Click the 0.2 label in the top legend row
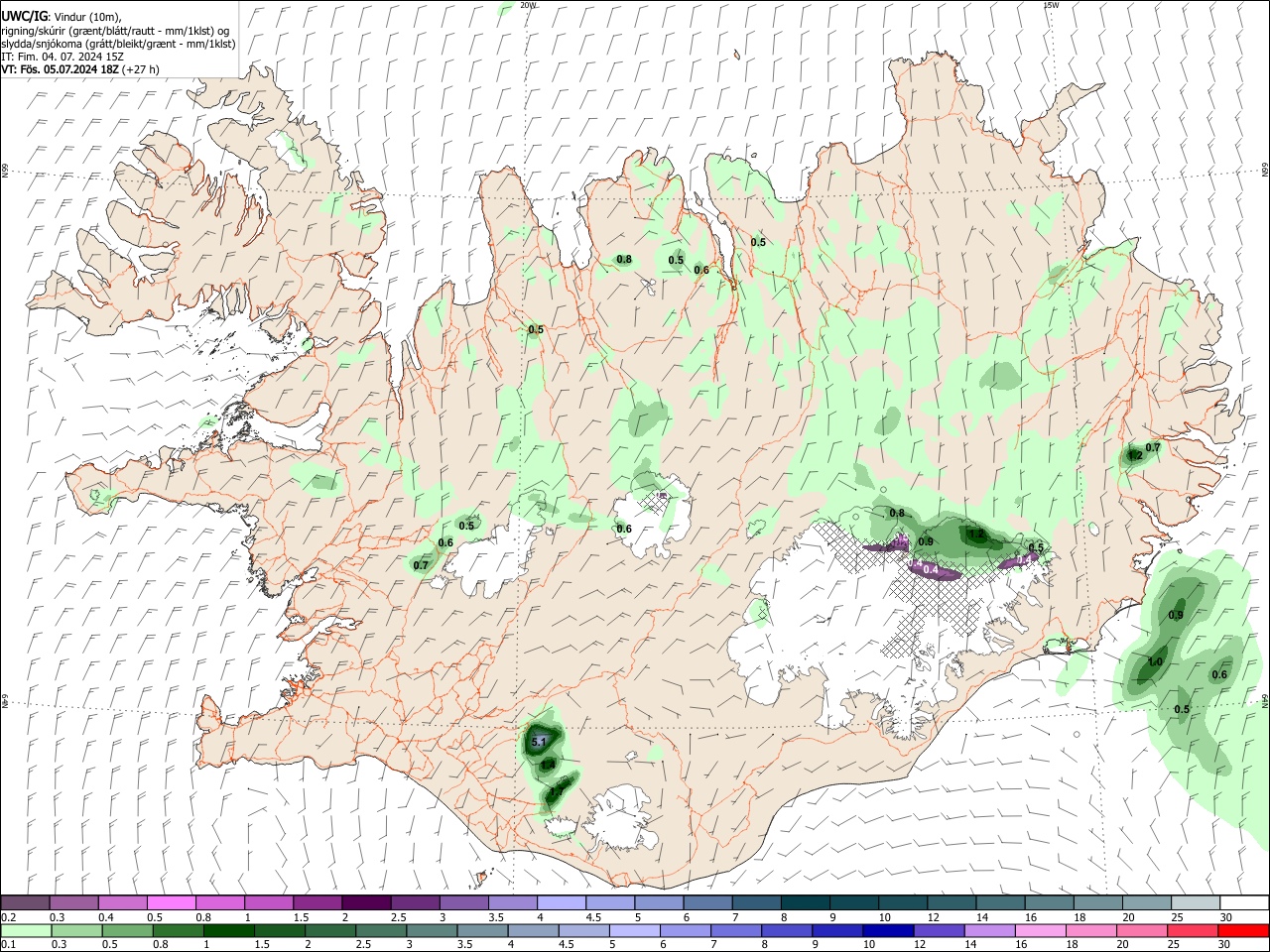This screenshot has height=952, width=1270. 8,917
